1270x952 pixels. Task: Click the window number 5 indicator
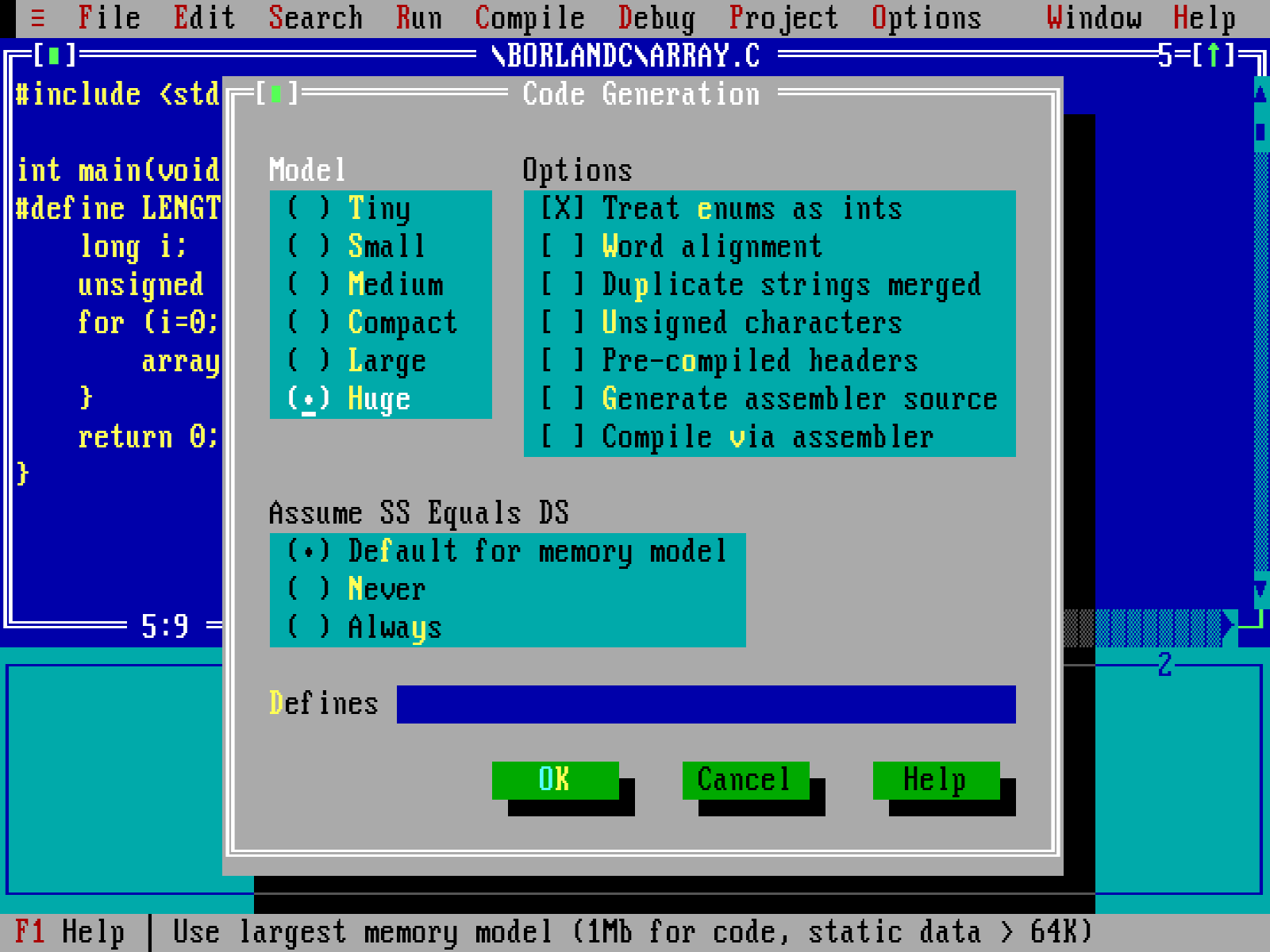[x=1165, y=56]
